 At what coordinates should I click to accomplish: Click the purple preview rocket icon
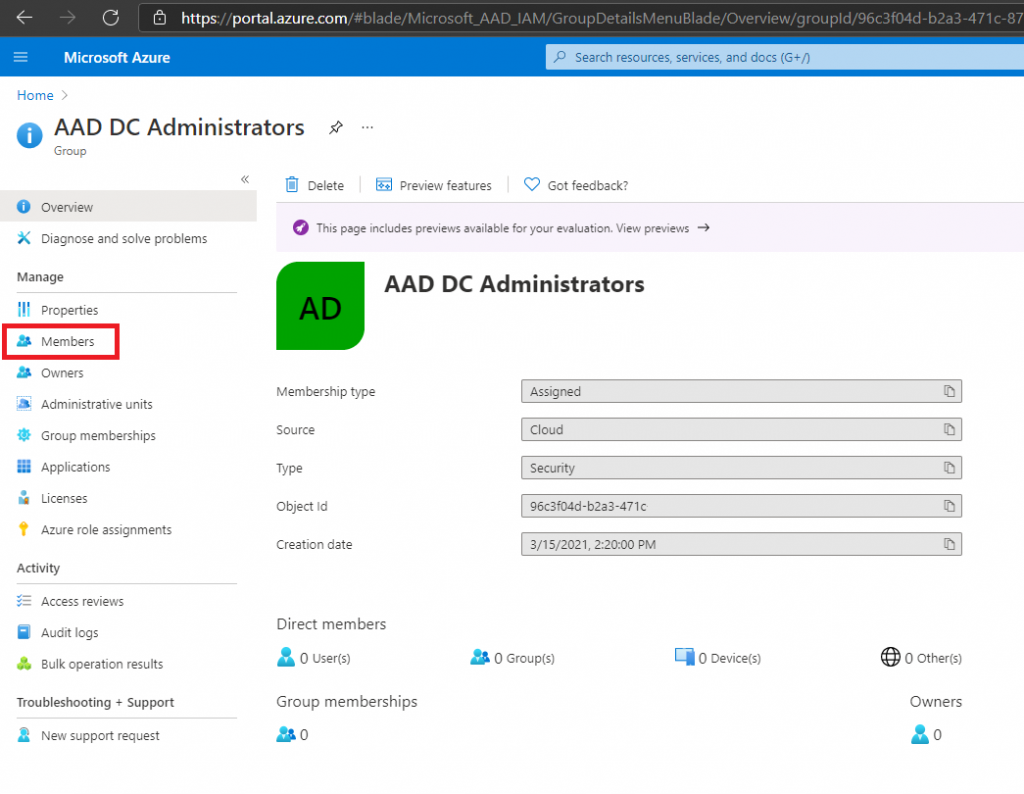(x=300, y=228)
